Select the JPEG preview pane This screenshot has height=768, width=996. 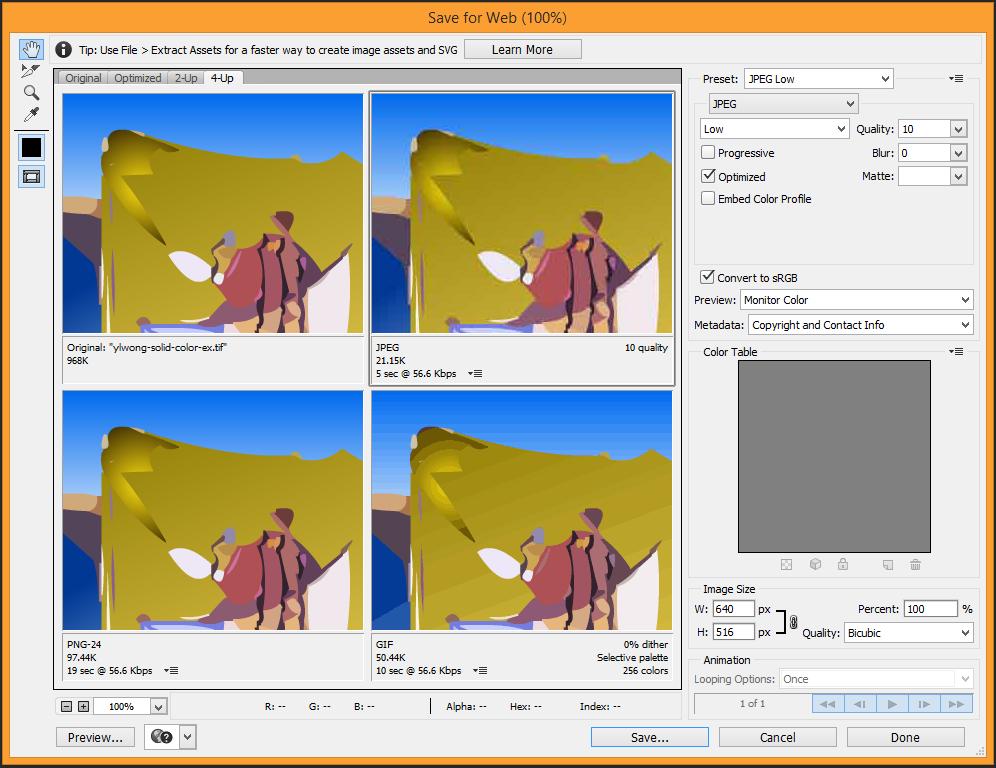[522, 213]
